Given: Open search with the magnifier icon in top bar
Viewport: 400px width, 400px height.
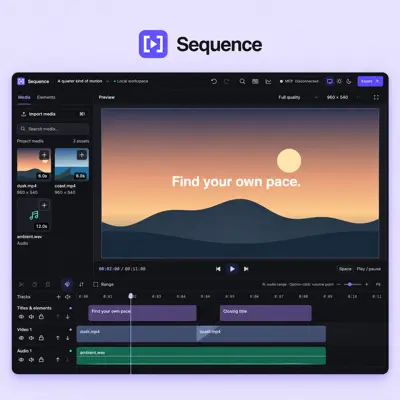Looking at the screenshot, I should point(242,81).
